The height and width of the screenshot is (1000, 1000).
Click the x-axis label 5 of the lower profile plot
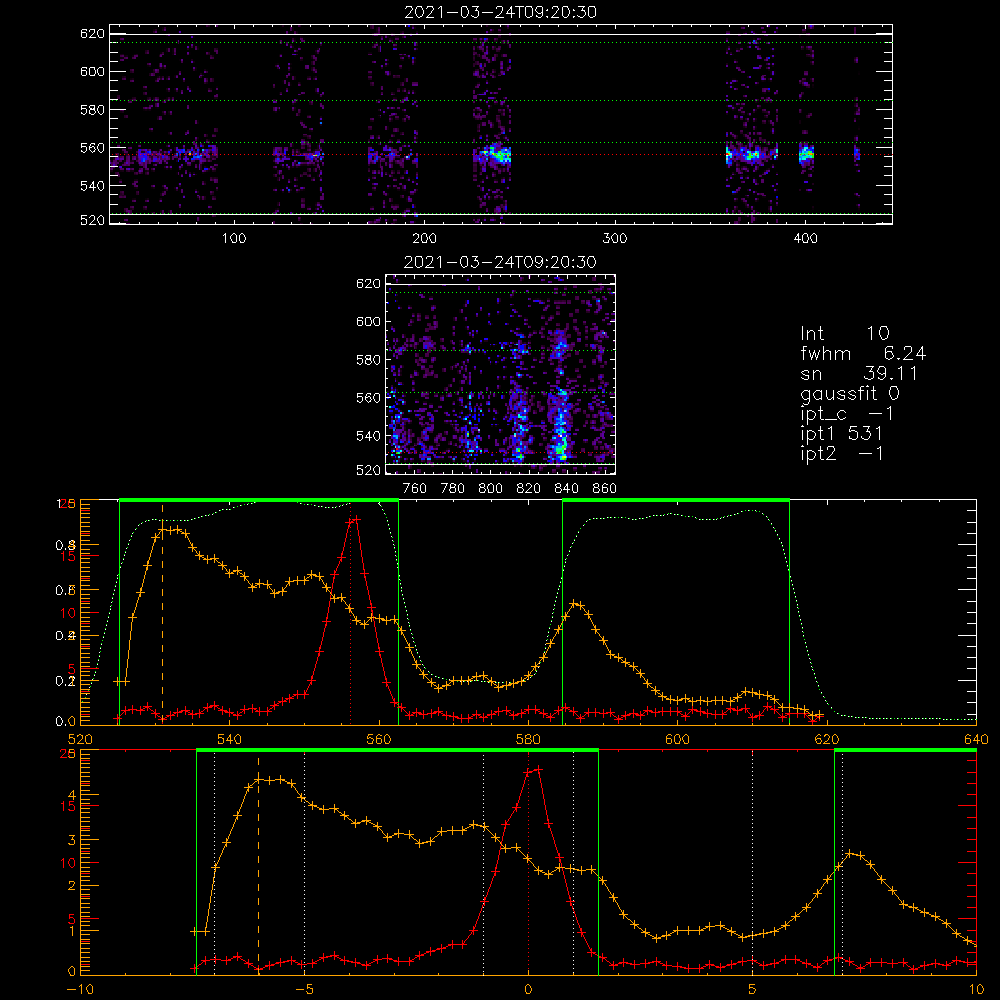click(x=753, y=989)
